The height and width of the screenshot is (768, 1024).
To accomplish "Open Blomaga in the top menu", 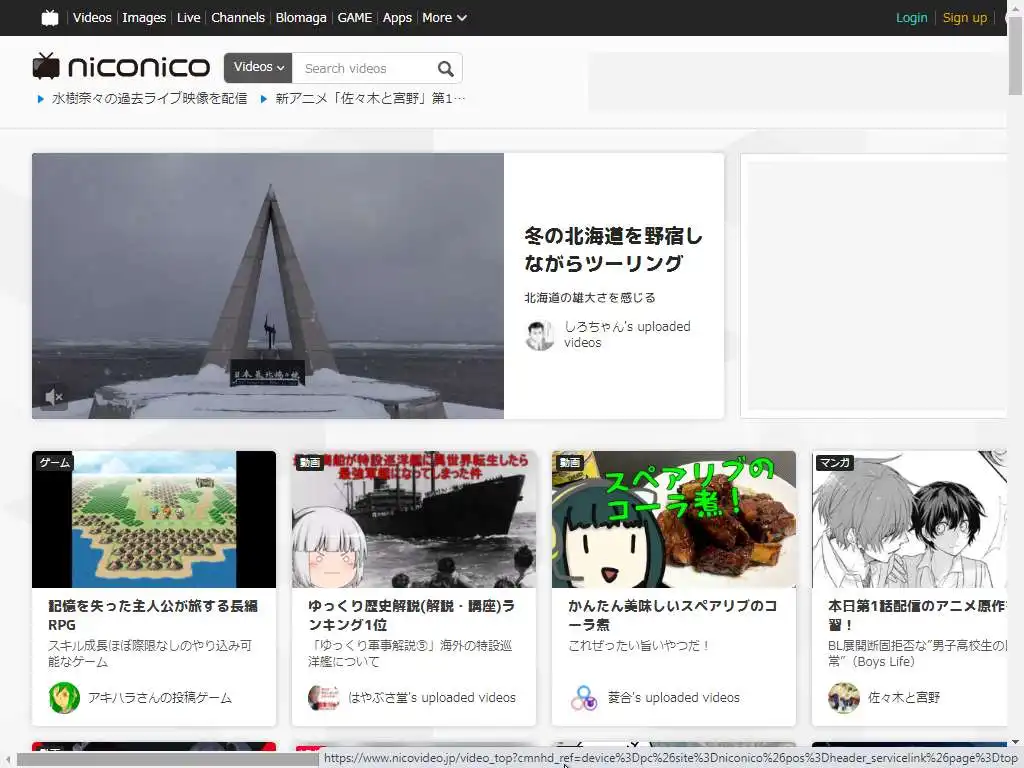I will pyautogui.click(x=301, y=18).
